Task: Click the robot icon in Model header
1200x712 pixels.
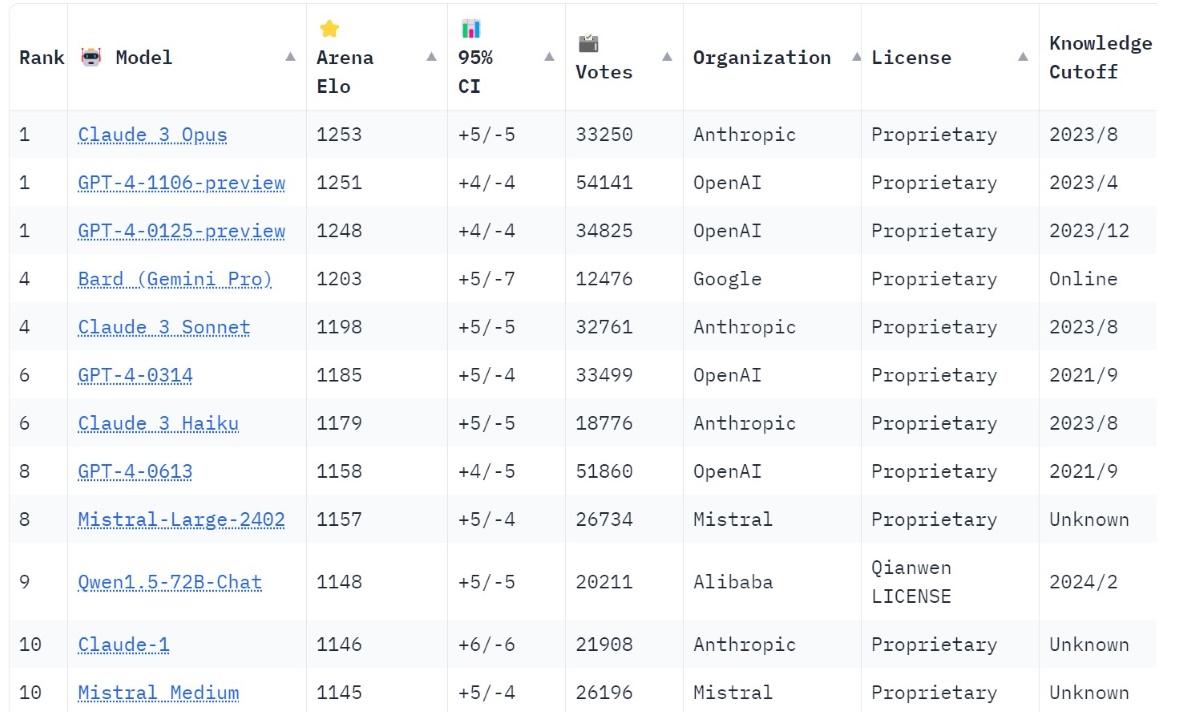Action: [91, 58]
